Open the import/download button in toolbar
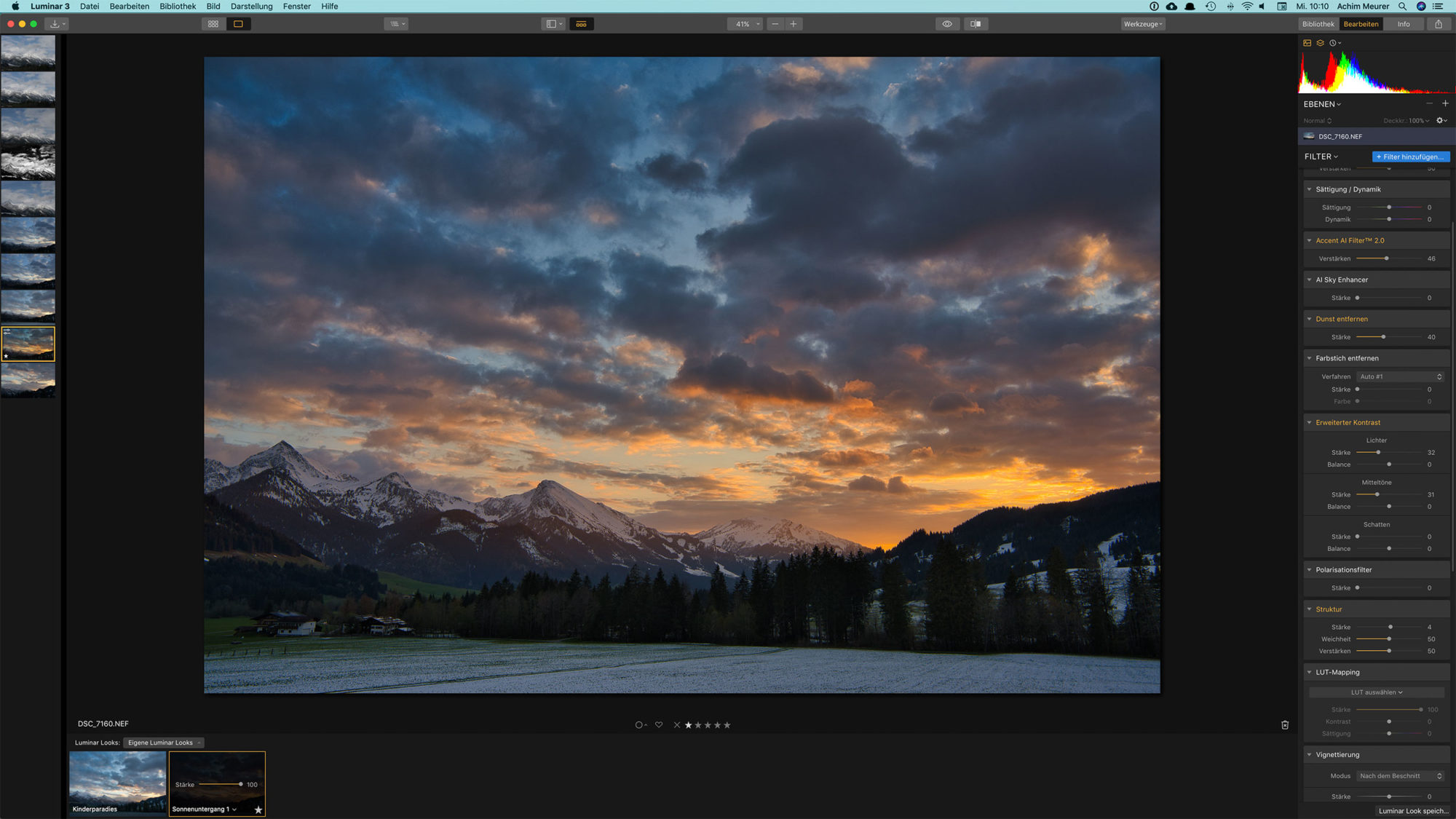Viewport: 1456px width, 819px height. tap(56, 24)
